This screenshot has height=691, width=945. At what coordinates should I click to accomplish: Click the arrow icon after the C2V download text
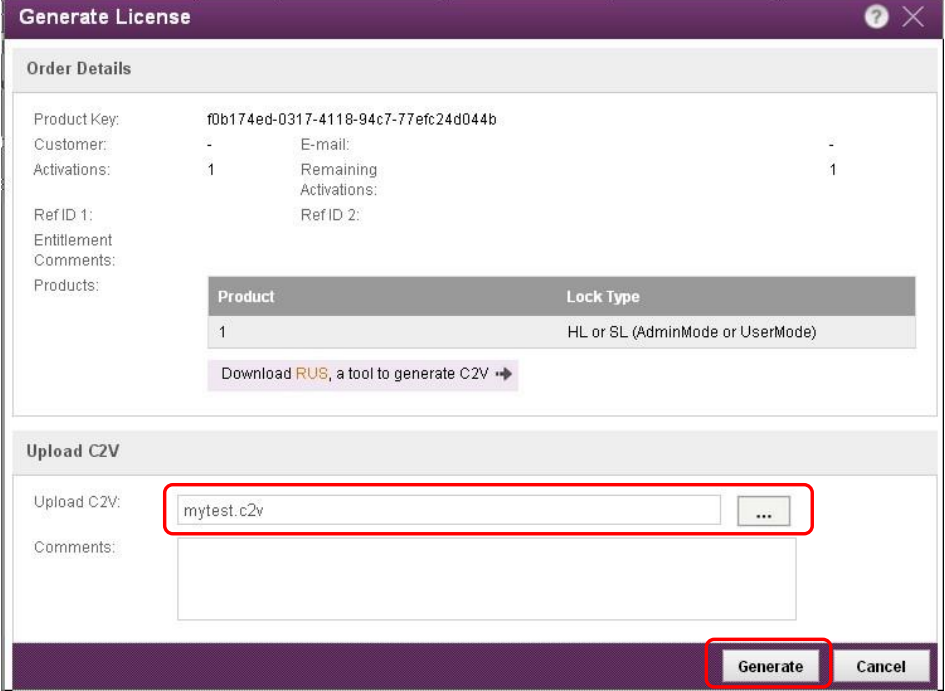(504, 374)
